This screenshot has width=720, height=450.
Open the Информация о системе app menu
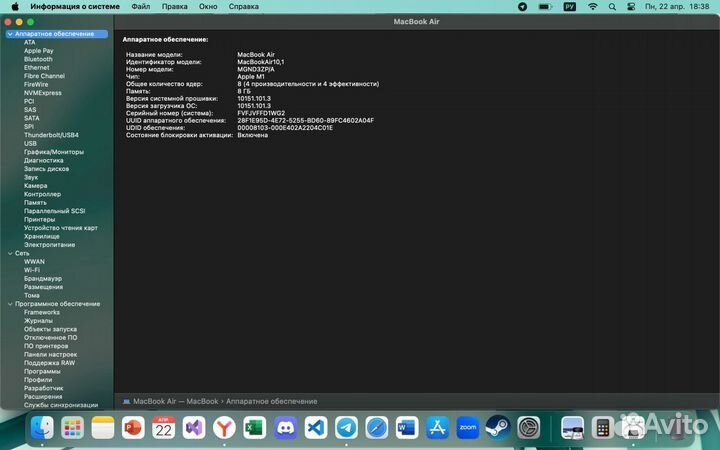coord(75,6)
